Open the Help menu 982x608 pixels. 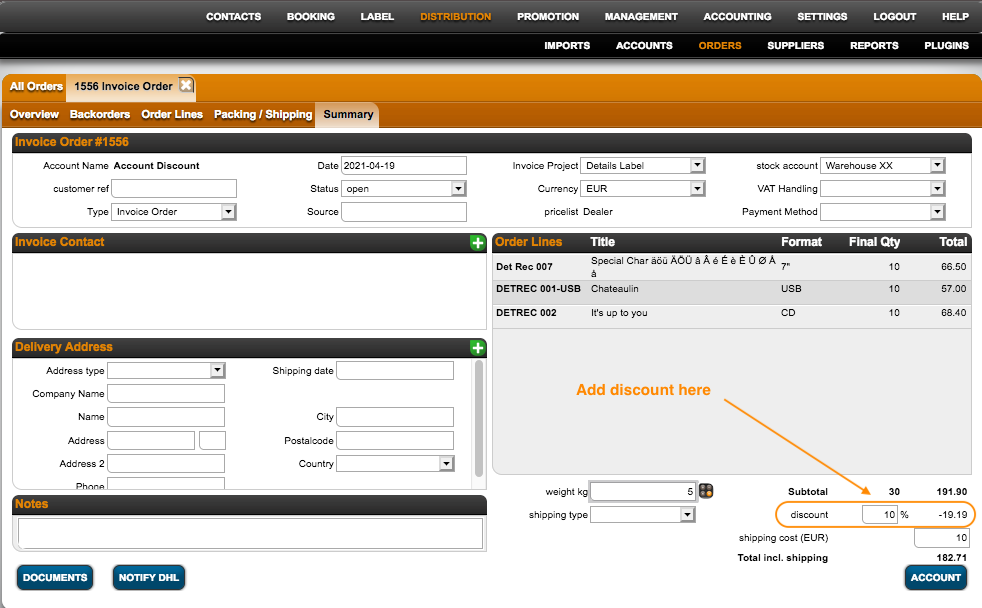955,16
